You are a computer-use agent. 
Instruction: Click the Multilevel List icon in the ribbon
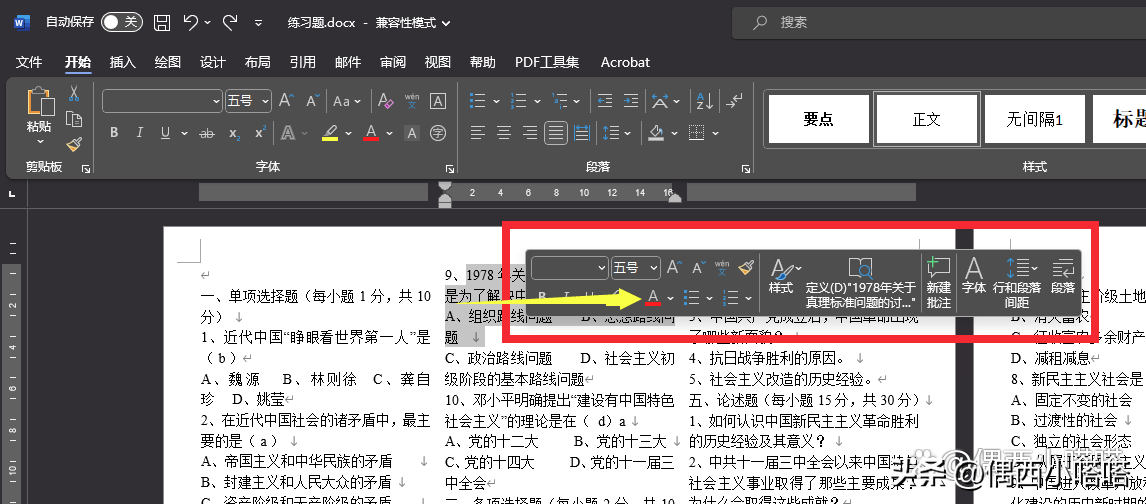559,101
